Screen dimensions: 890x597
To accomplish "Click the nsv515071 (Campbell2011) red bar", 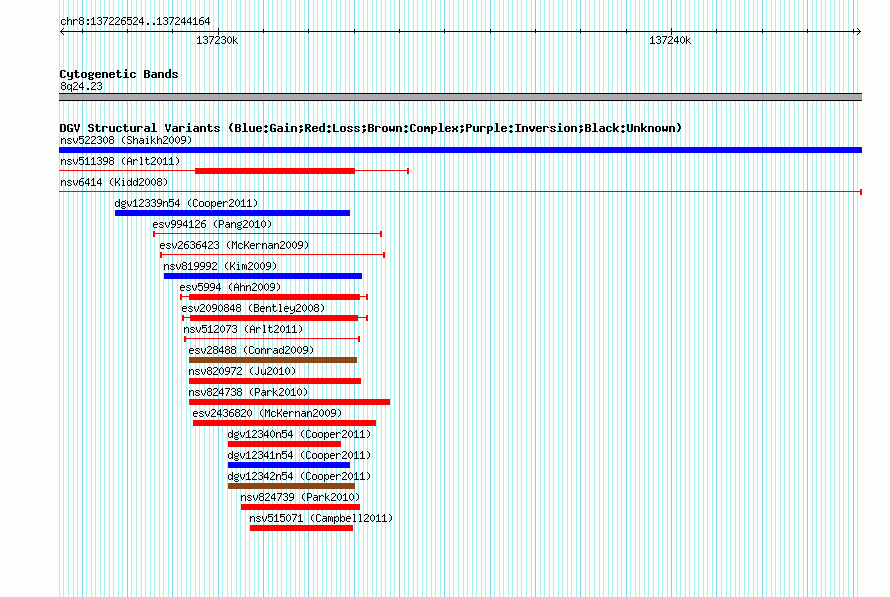I will [301, 528].
